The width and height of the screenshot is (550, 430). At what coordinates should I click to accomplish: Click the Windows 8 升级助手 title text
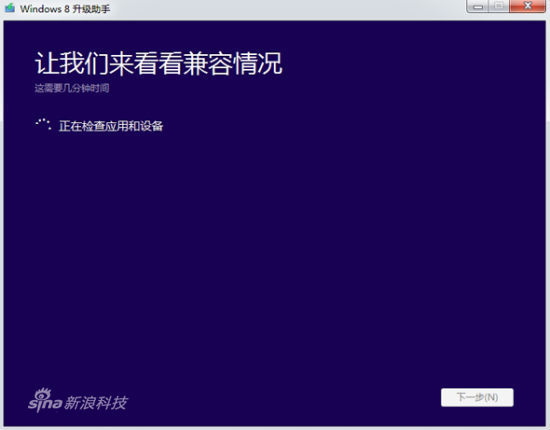pyautogui.click(x=65, y=9)
